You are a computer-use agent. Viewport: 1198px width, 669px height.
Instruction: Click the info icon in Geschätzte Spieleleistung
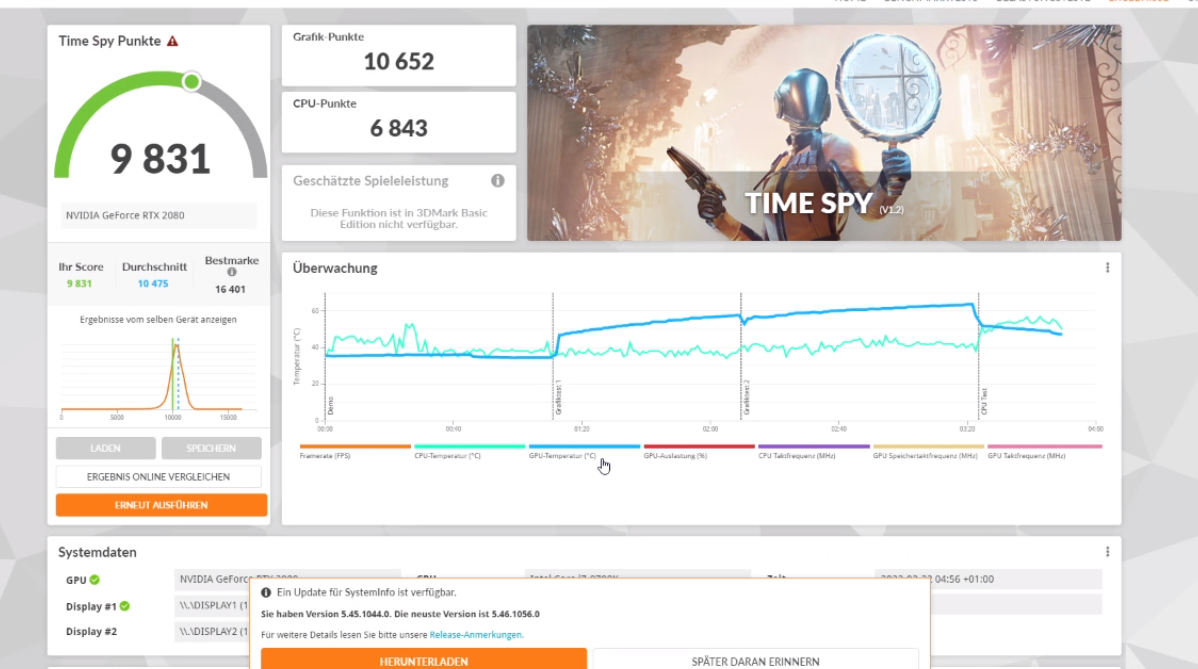[497, 181]
